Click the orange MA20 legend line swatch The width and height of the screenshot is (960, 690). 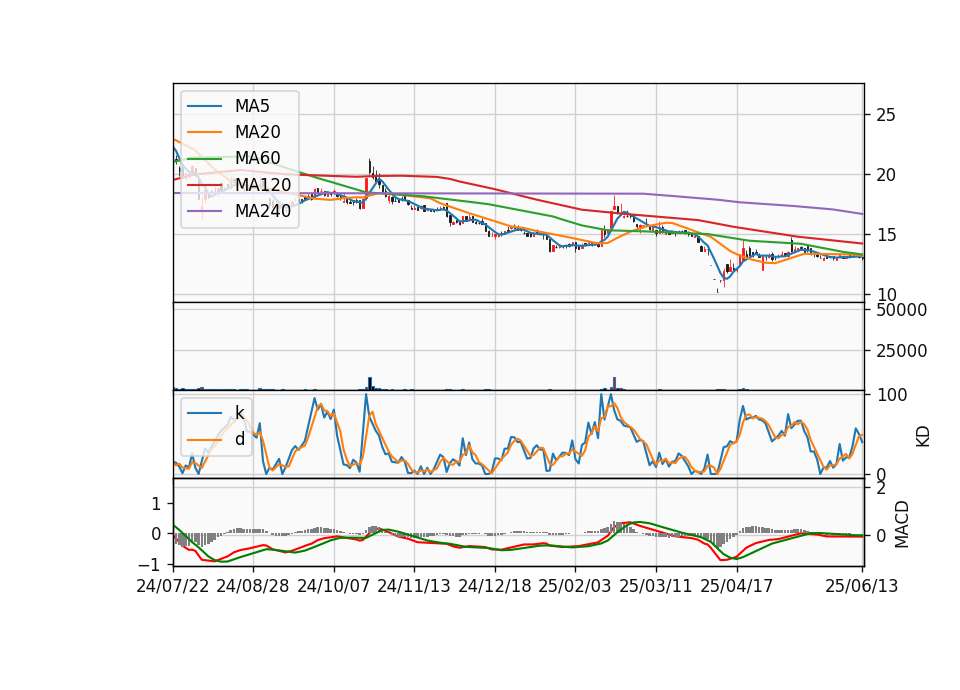click(x=204, y=132)
